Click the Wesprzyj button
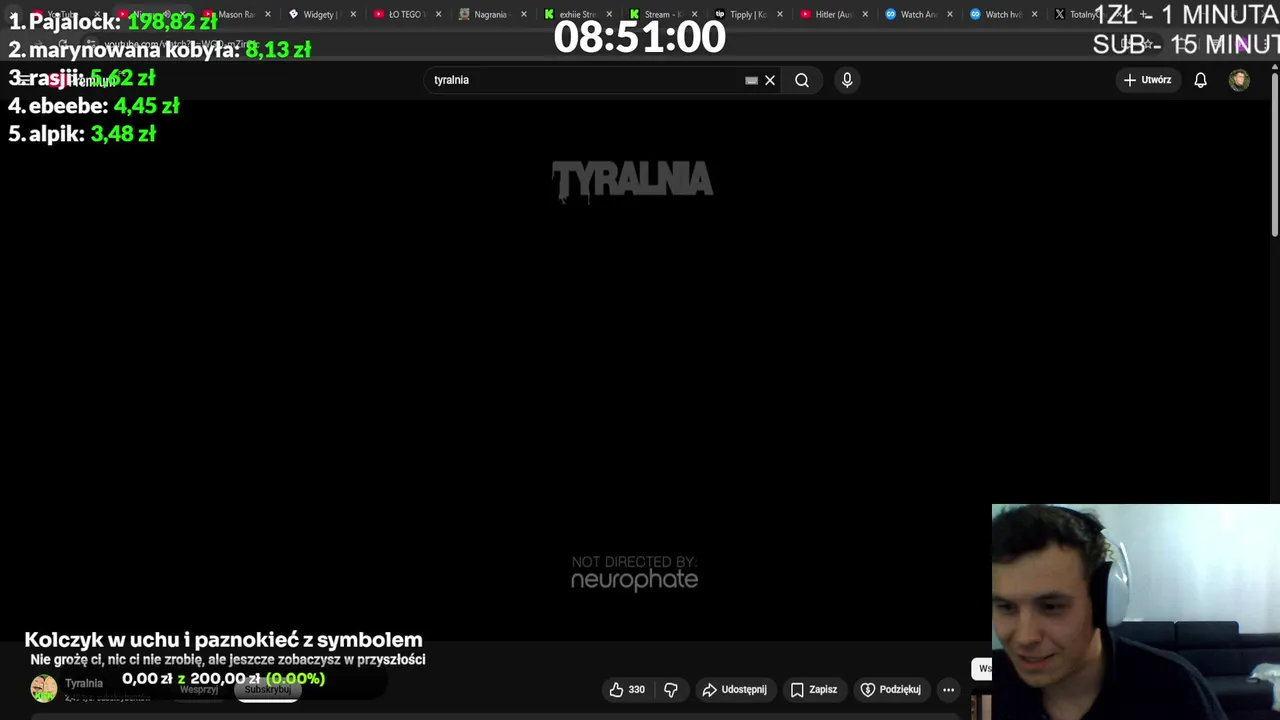1280x720 pixels. pos(198,689)
